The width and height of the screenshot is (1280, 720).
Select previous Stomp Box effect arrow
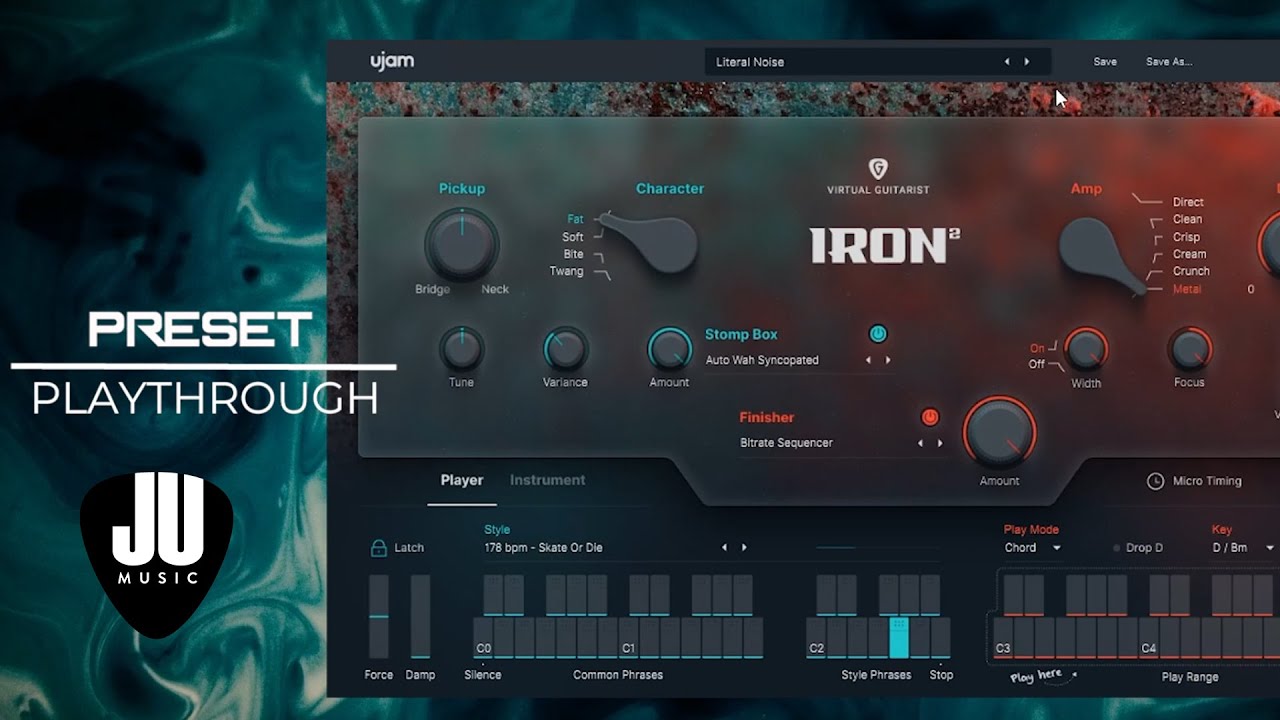(868, 360)
